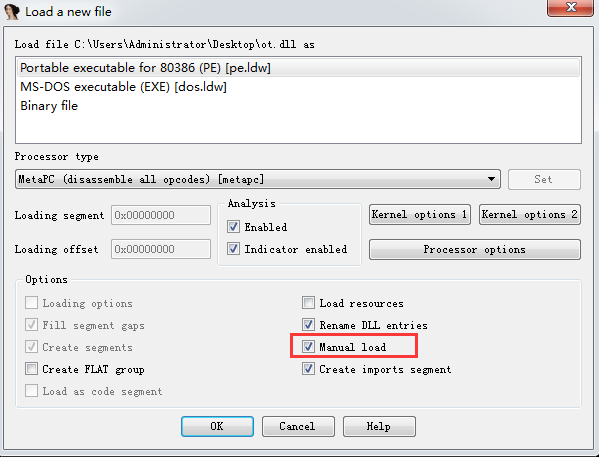
Task: Select Portable executable for 80386 (PE) loader
Action: [299, 68]
